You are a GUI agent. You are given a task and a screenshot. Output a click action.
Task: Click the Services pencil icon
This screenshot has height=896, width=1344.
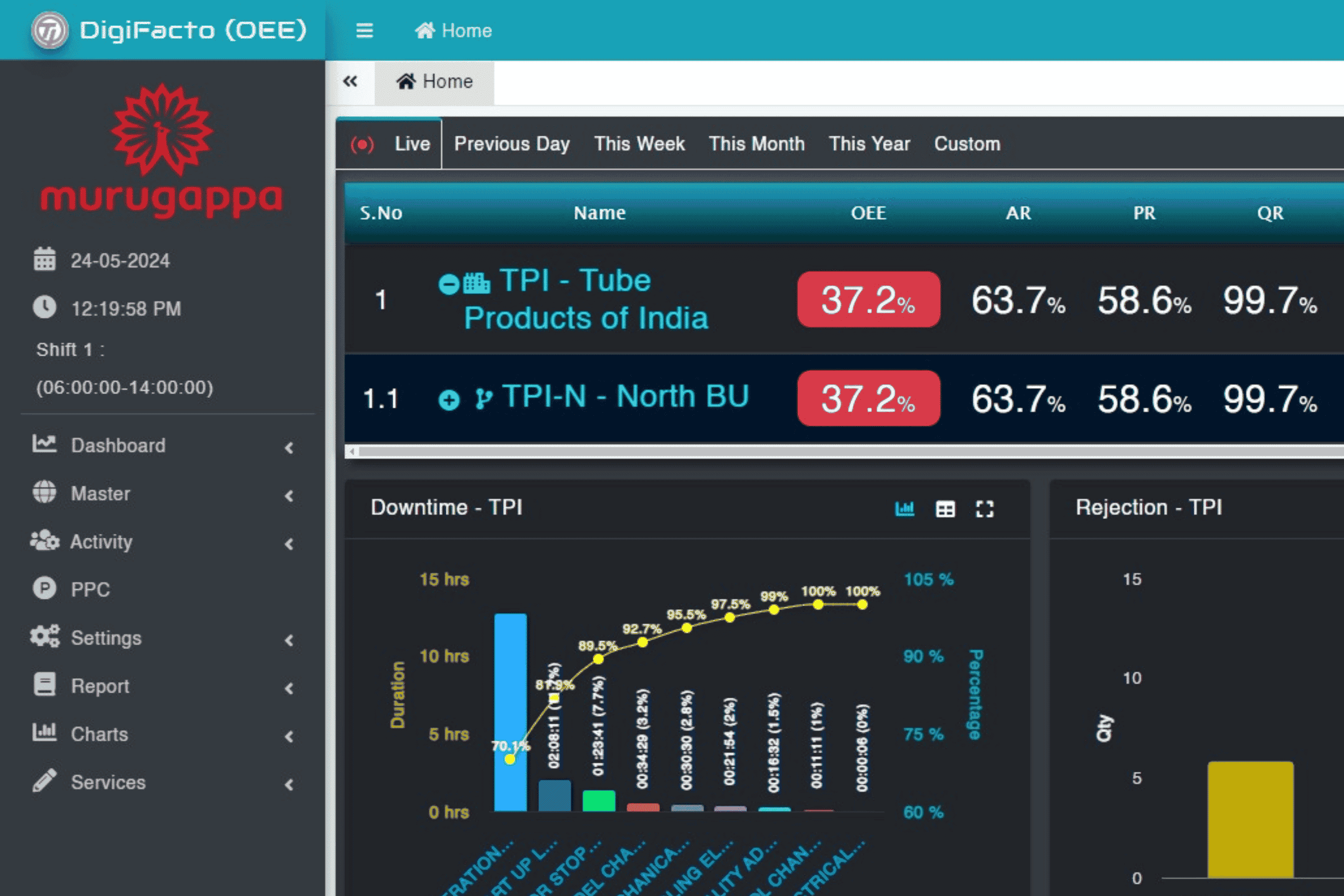44,781
